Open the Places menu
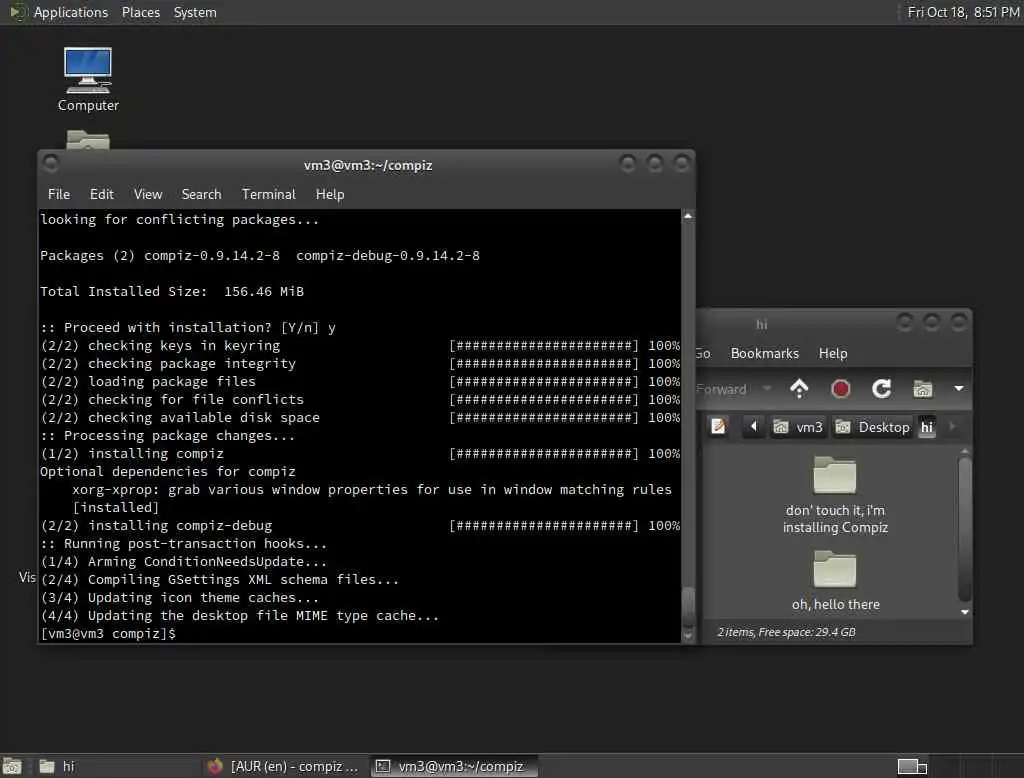The image size is (1024, 778). click(x=140, y=12)
